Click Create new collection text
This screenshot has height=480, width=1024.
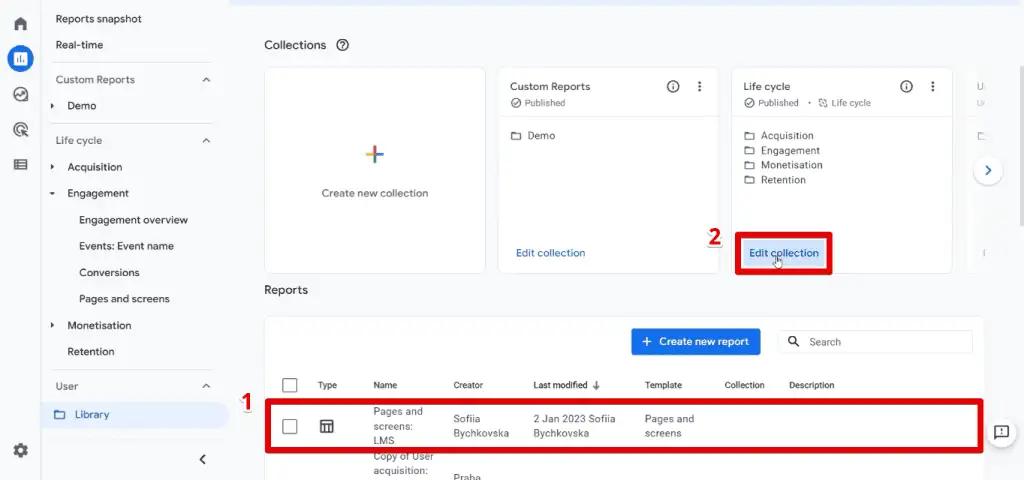[x=375, y=193]
